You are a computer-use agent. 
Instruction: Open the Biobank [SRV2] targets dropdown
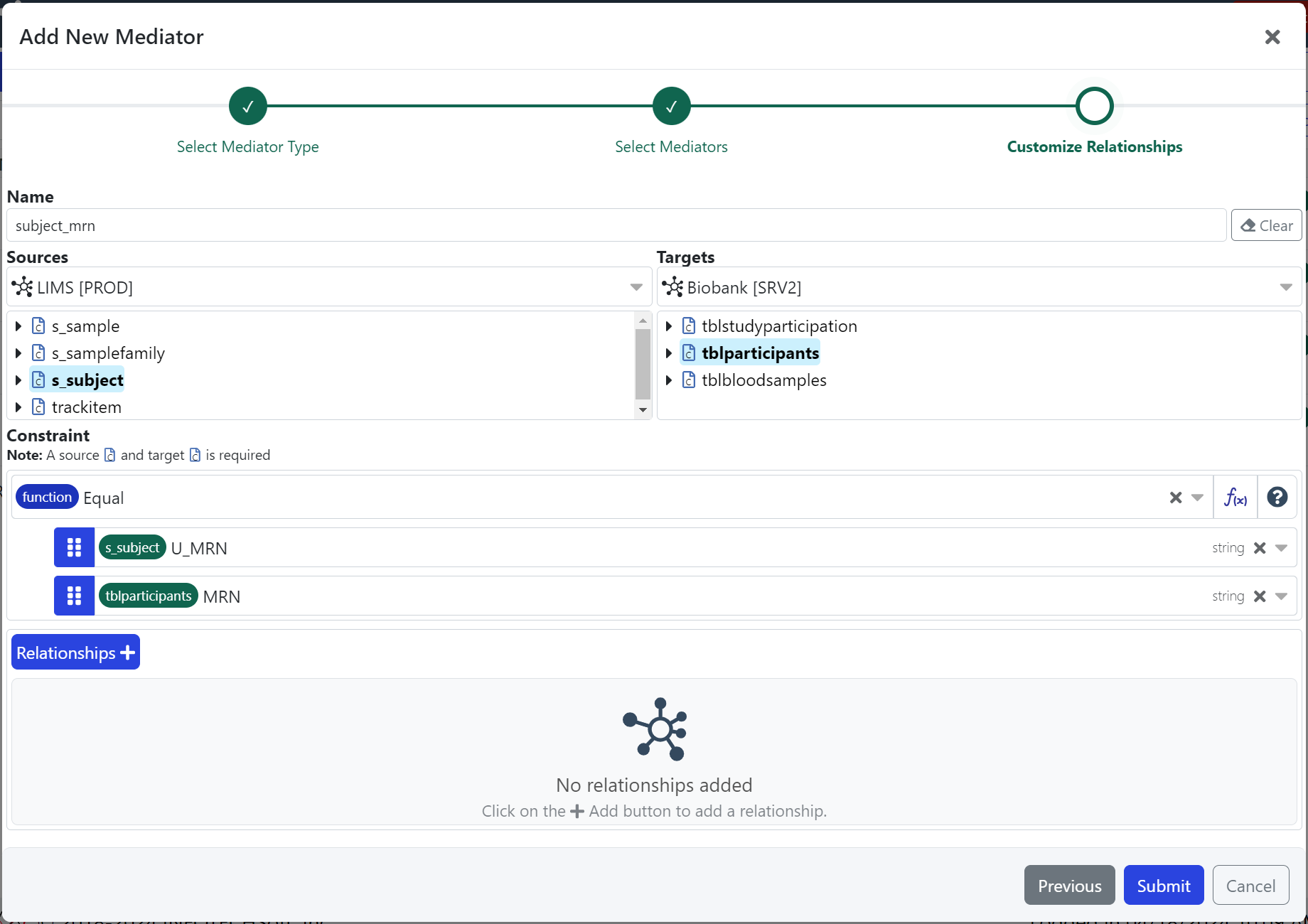(x=1285, y=287)
